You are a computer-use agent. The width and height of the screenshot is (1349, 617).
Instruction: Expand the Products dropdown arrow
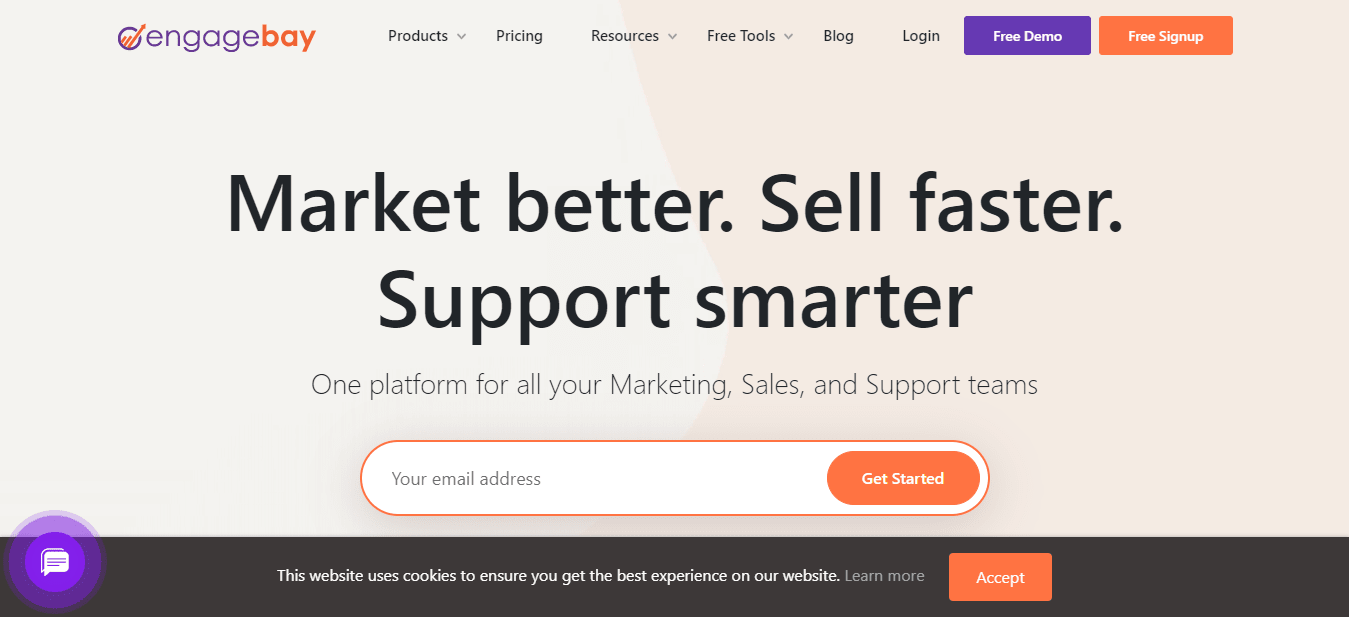[461, 37]
